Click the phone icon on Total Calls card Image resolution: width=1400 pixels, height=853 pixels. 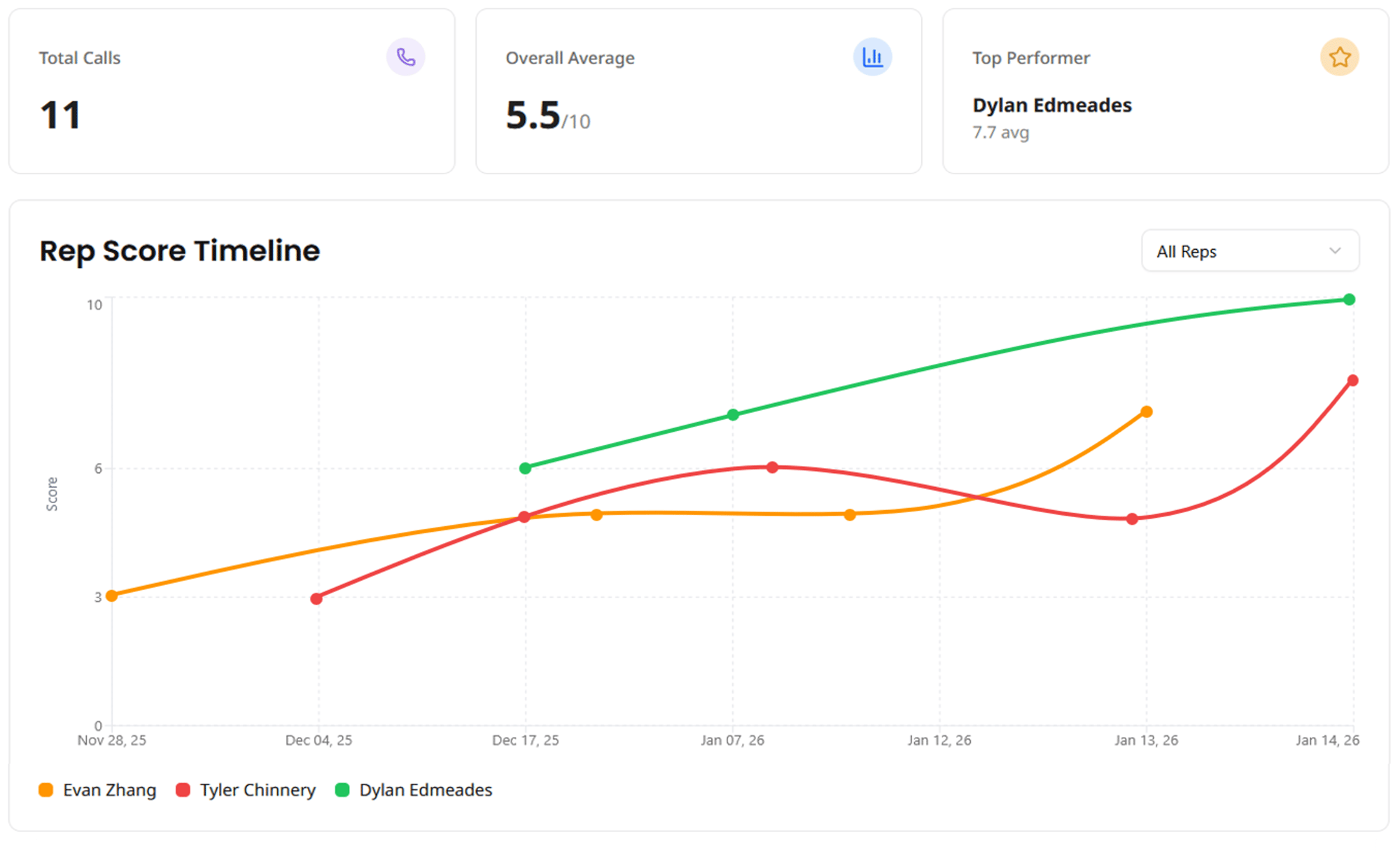[x=406, y=57]
